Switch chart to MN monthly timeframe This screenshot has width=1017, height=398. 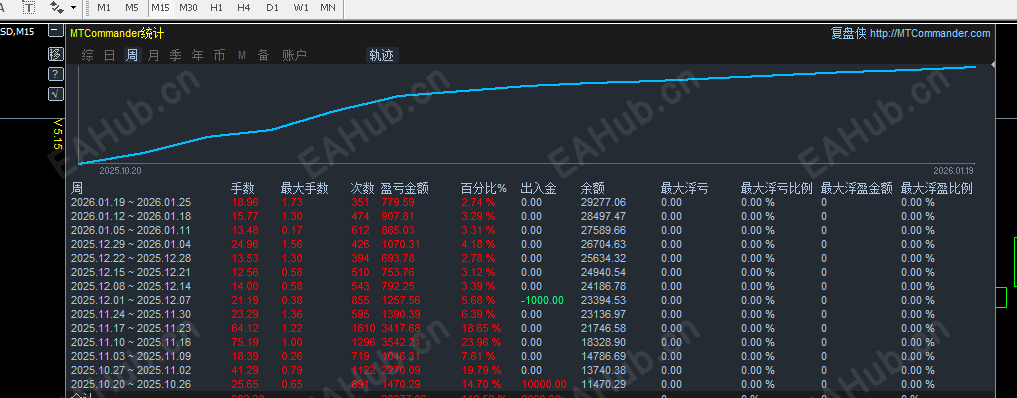pos(328,8)
